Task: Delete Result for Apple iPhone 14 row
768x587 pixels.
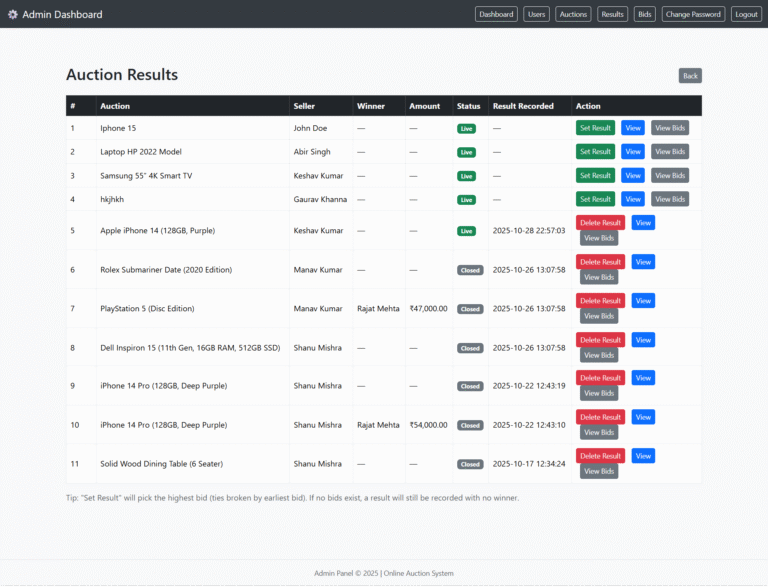Action: pos(600,222)
